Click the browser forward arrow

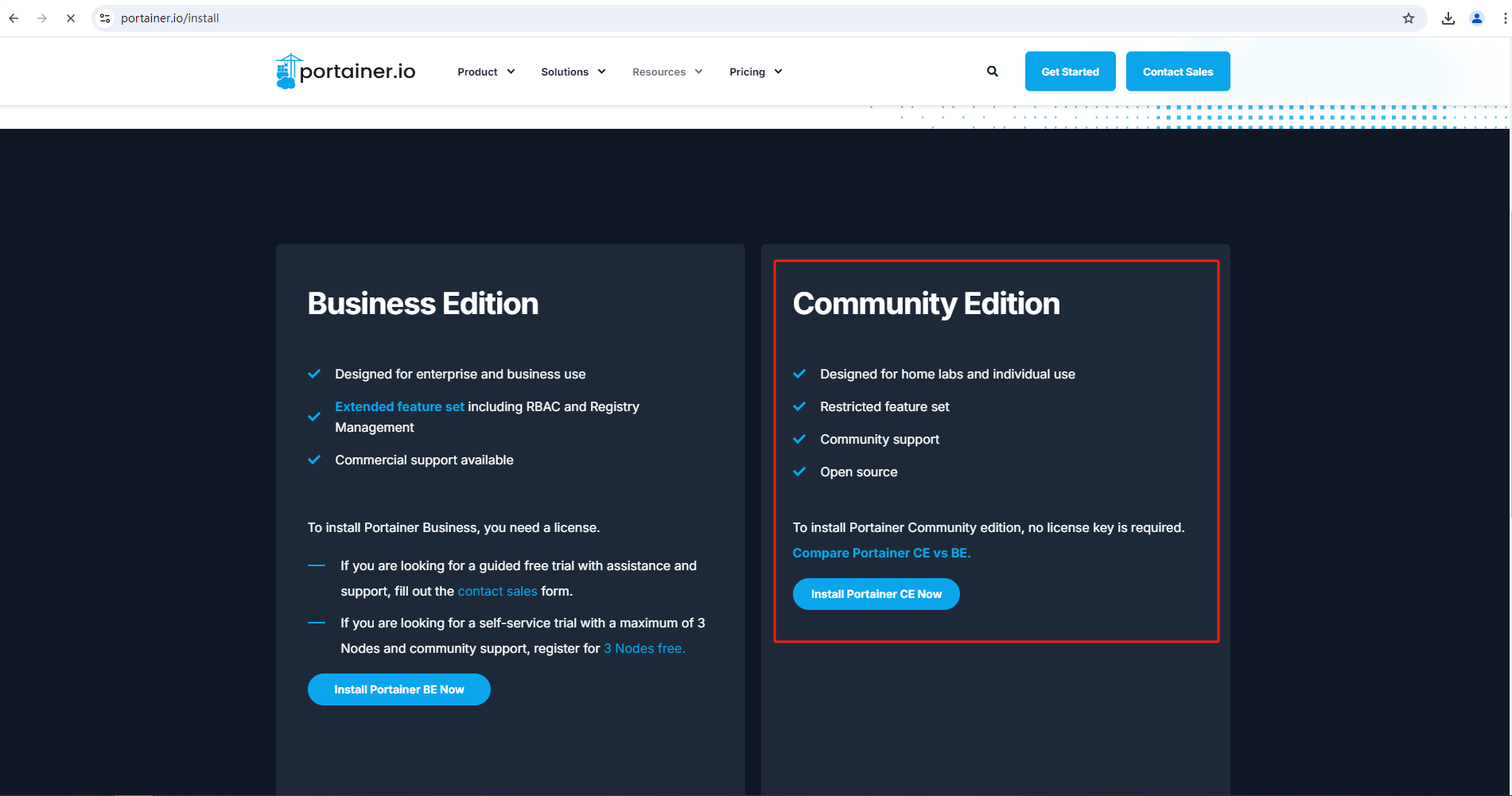point(42,18)
